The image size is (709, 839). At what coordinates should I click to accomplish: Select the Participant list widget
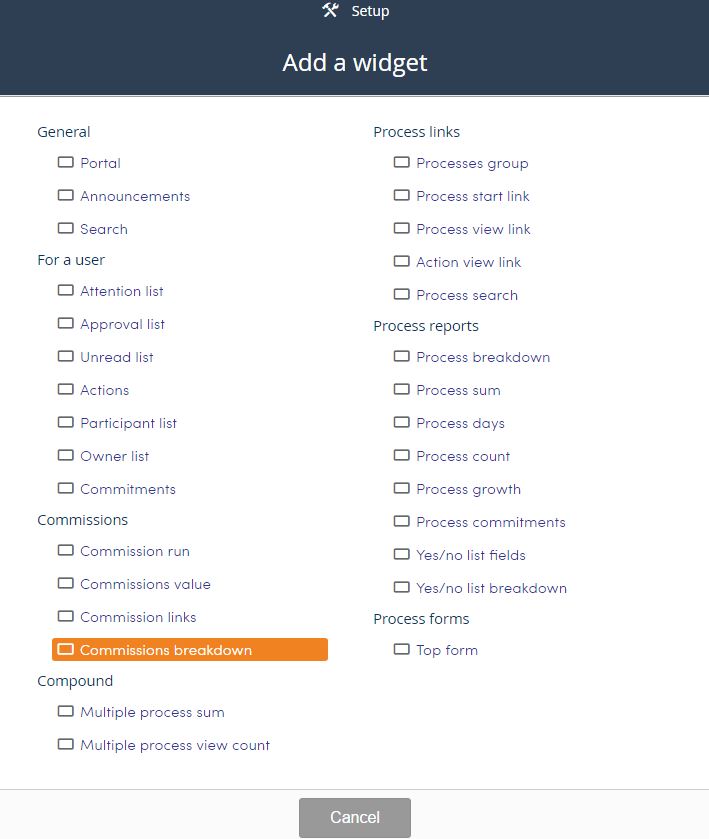click(66, 422)
